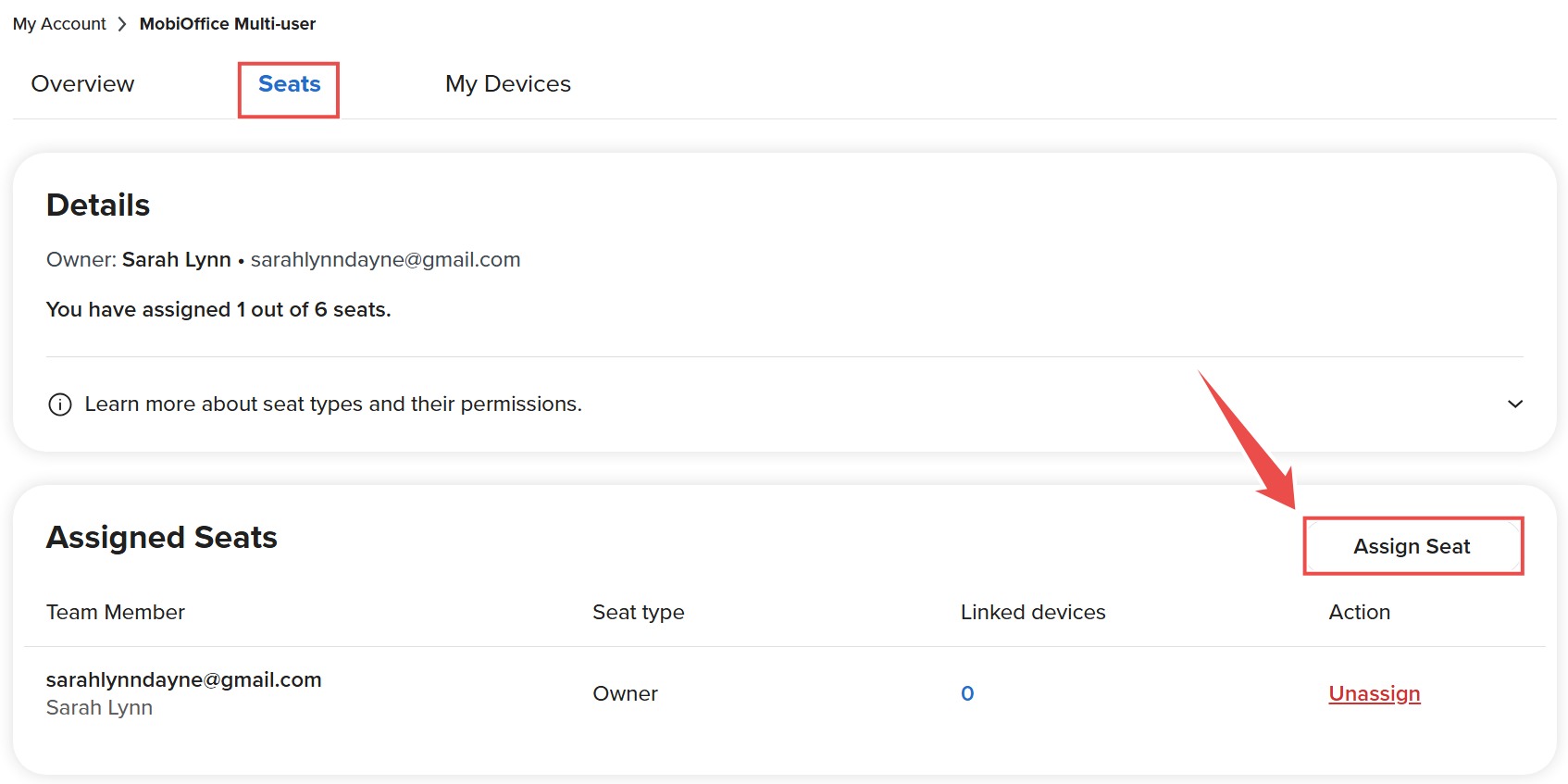Click the Linked devices column header
The height and width of the screenshot is (784, 1568).
click(1033, 612)
